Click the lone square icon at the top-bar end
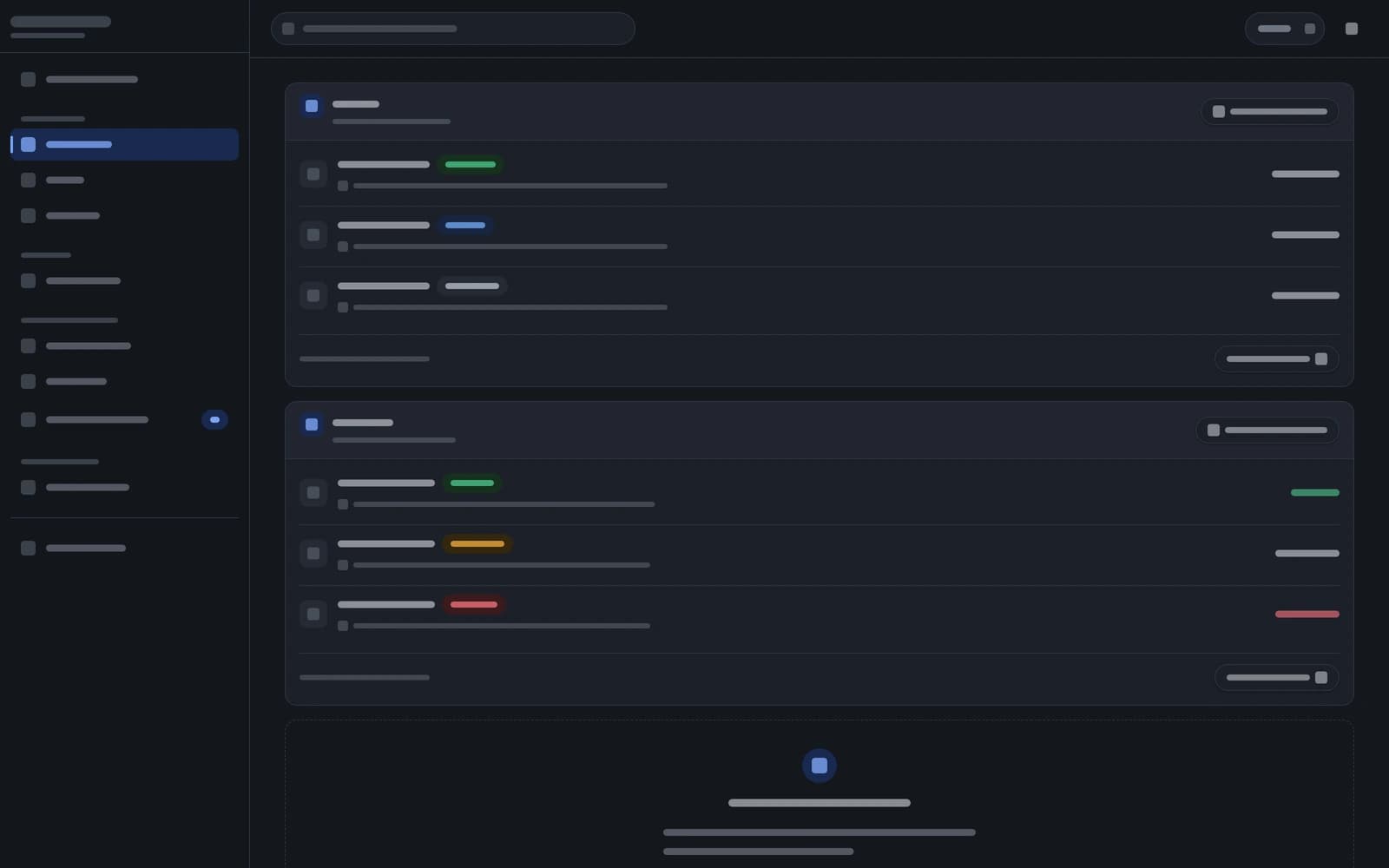This screenshot has height=868, width=1389. [x=1351, y=29]
